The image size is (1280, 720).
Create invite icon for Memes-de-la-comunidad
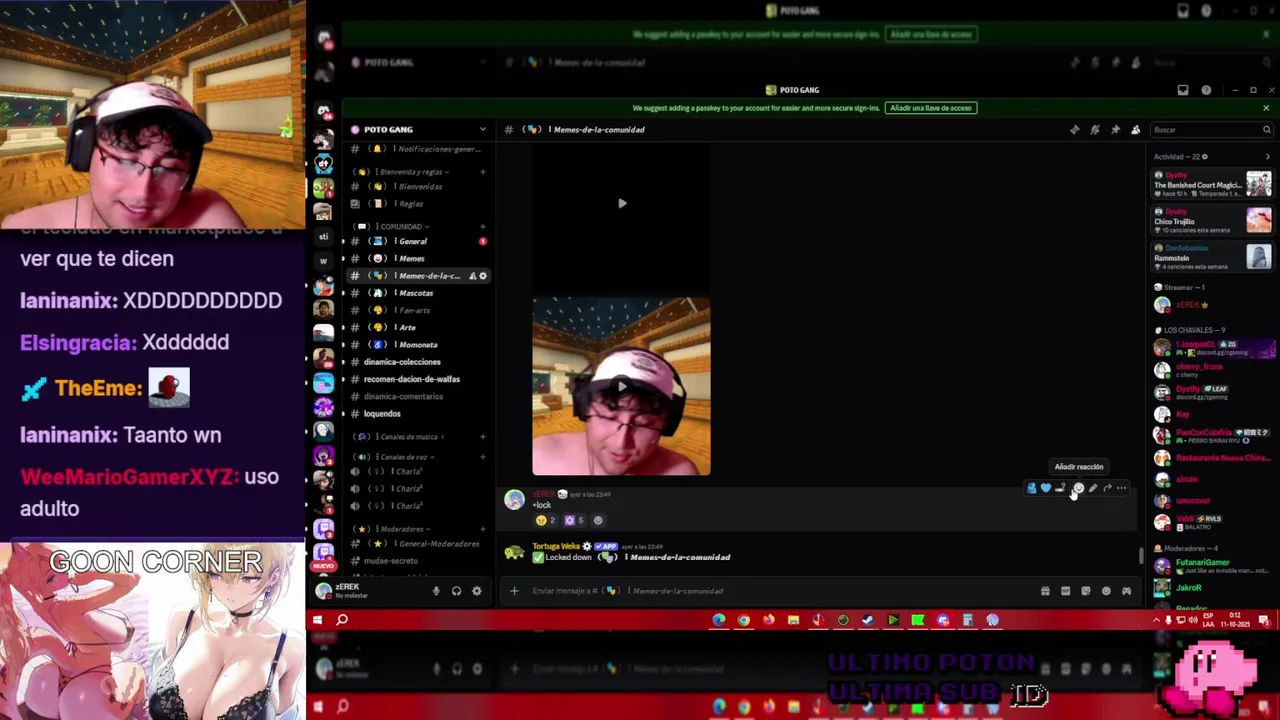coord(472,276)
